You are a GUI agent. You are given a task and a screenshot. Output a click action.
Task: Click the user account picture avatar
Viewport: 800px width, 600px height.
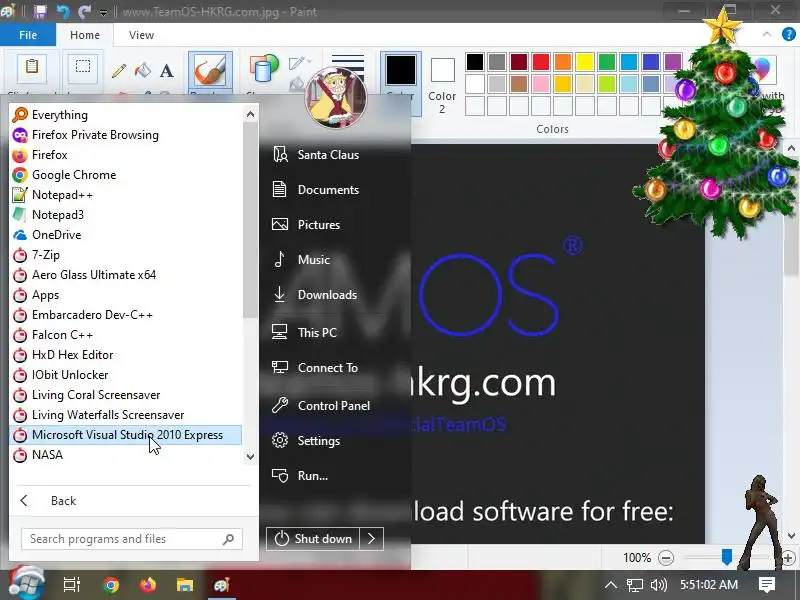coord(336,98)
